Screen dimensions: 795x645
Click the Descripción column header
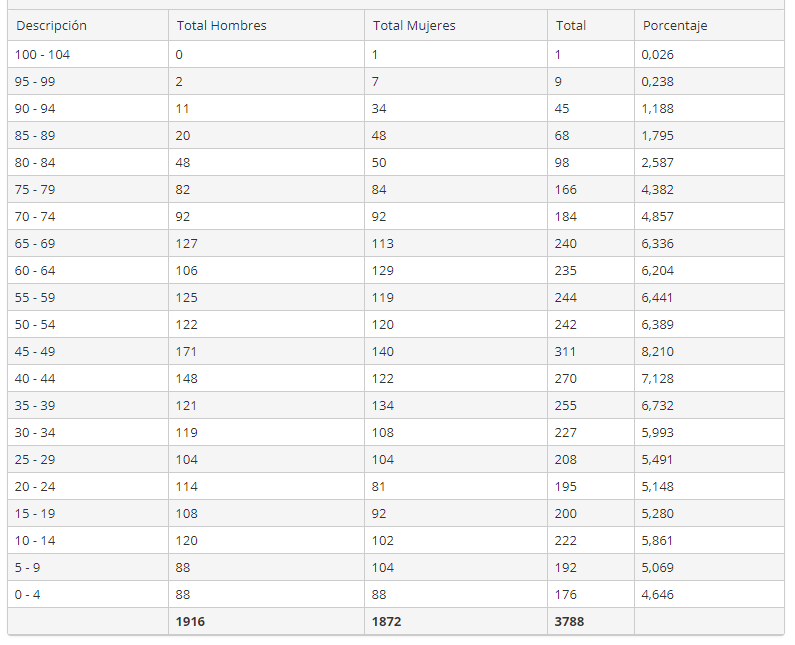pos(52,25)
